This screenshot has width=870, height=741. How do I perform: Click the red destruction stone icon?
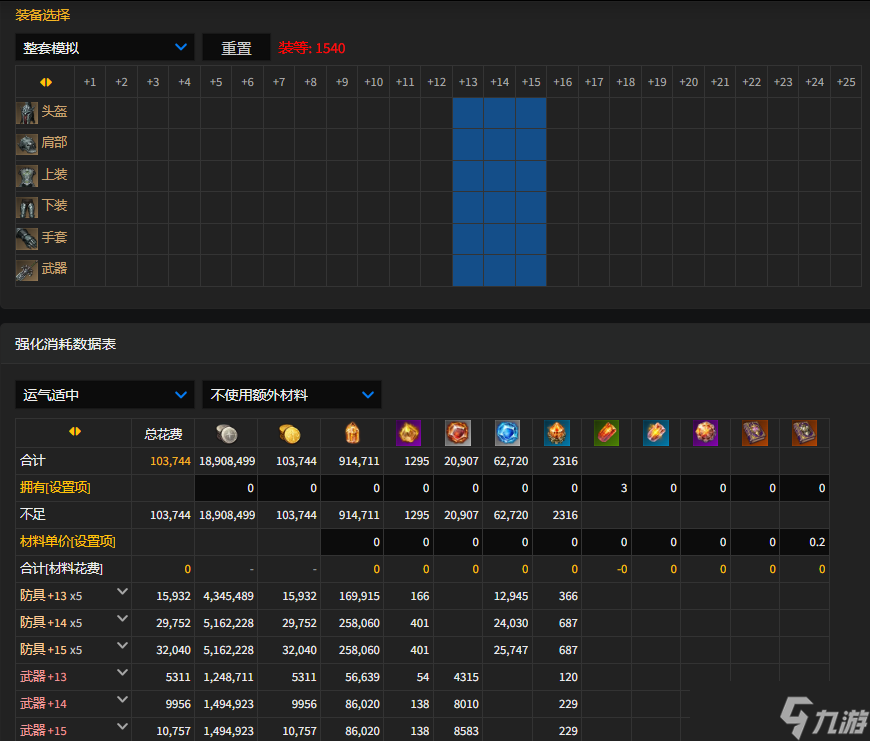coord(458,433)
